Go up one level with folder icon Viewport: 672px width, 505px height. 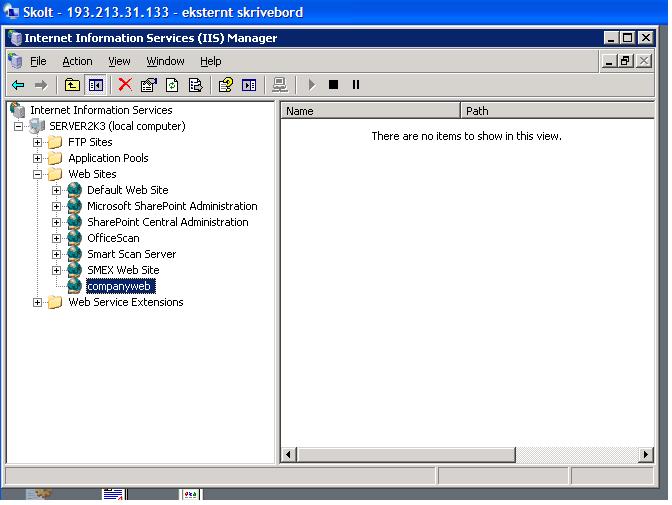72,85
